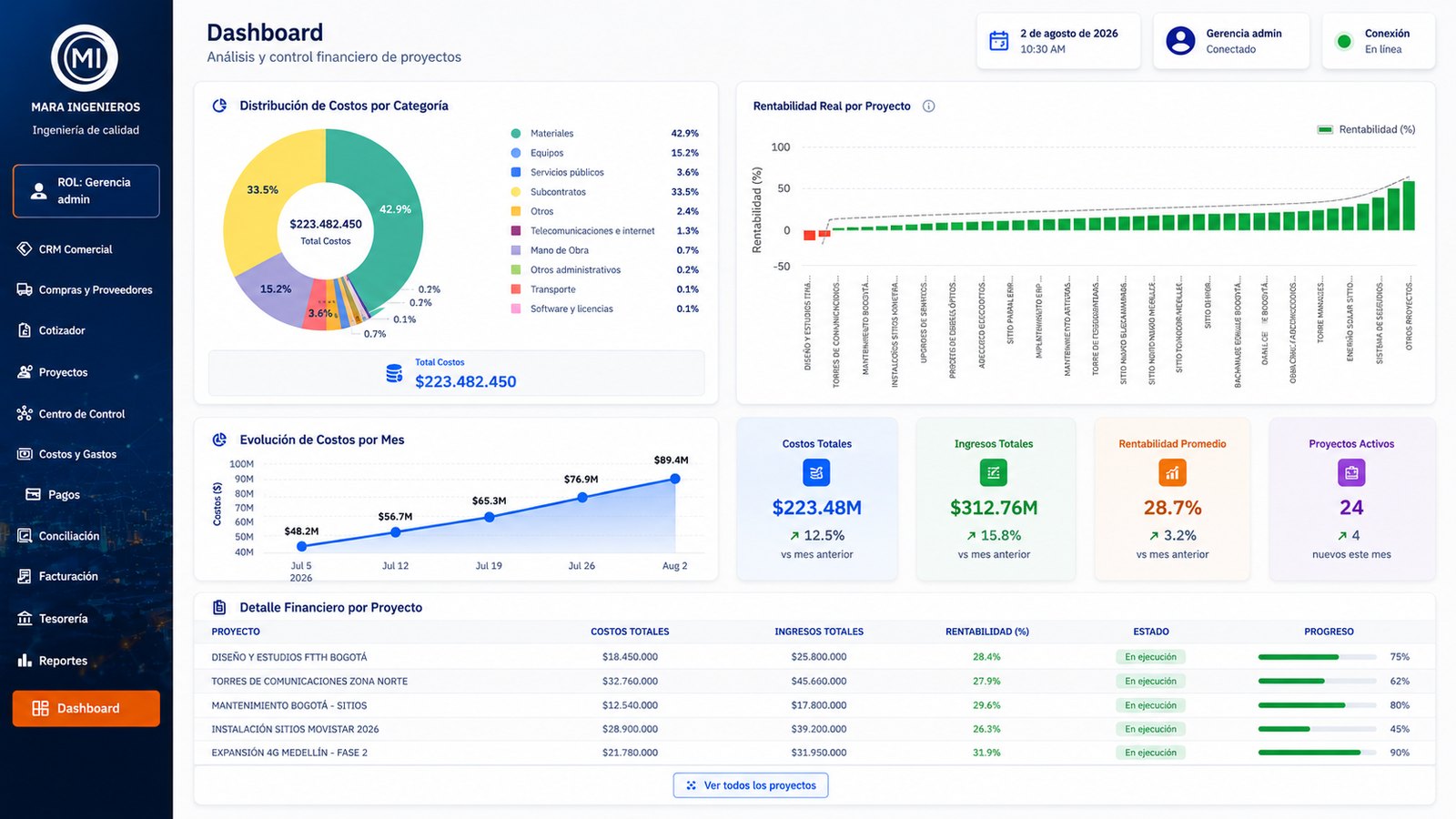Sort by COSTOS TOTALES column header

click(x=630, y=632)
